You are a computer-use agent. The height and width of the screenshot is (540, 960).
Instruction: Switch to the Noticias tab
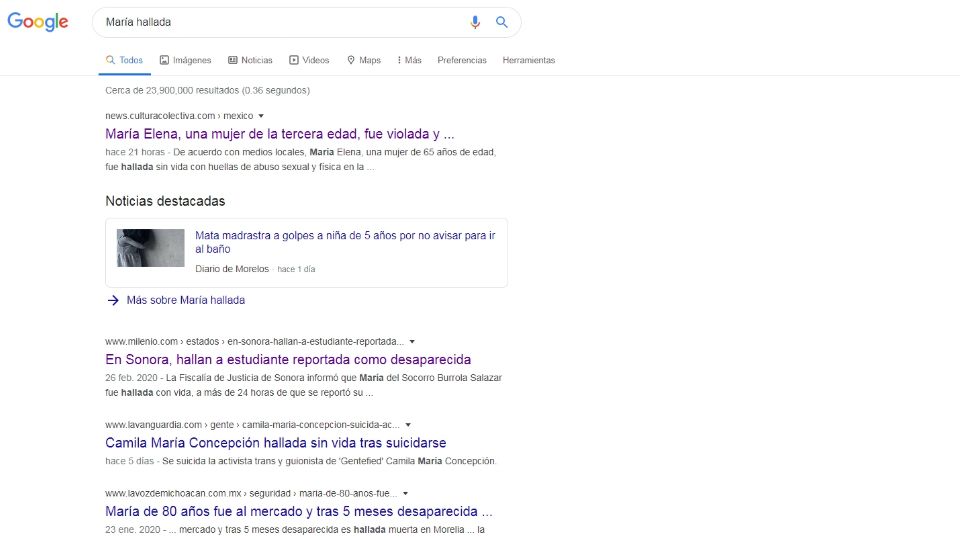click(250, 60)
